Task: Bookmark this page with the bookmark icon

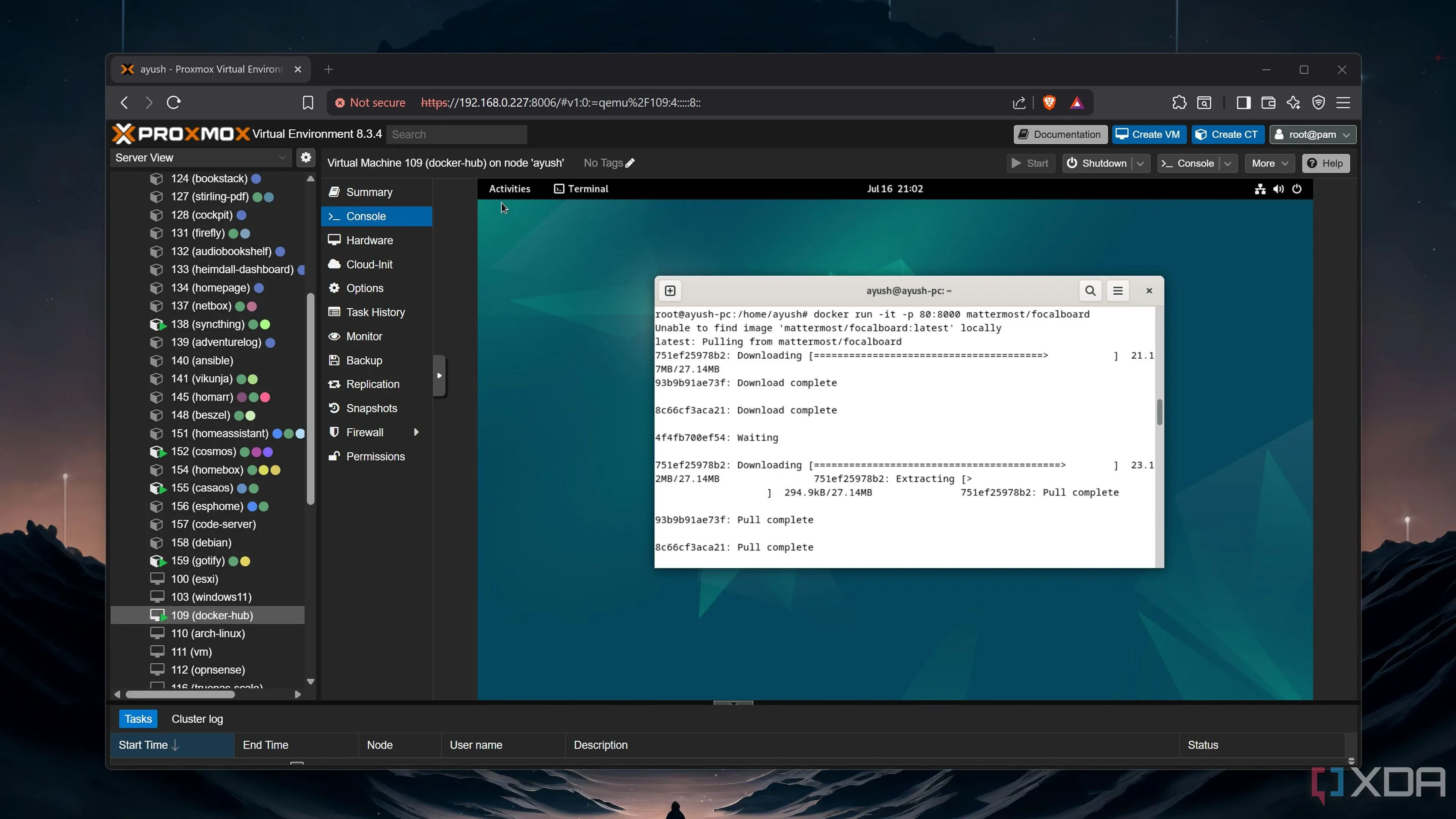Action: 308,102
